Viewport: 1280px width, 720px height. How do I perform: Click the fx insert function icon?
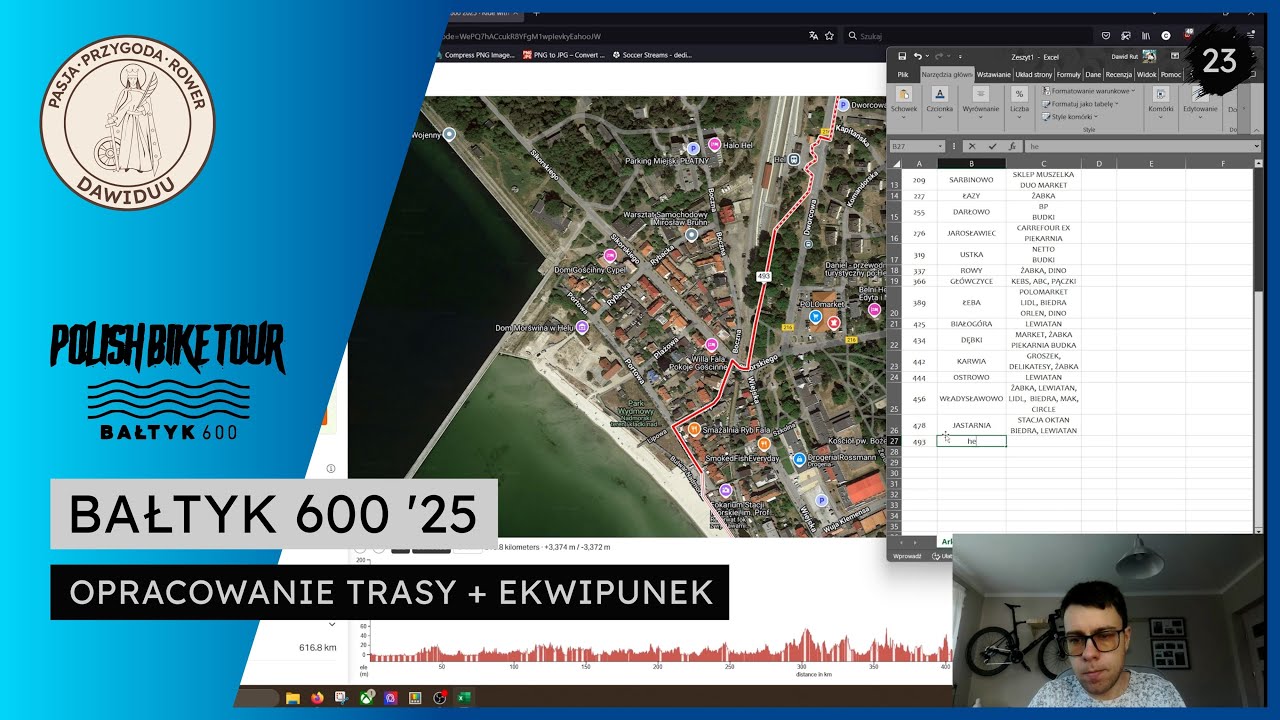tap(1012, 146)
